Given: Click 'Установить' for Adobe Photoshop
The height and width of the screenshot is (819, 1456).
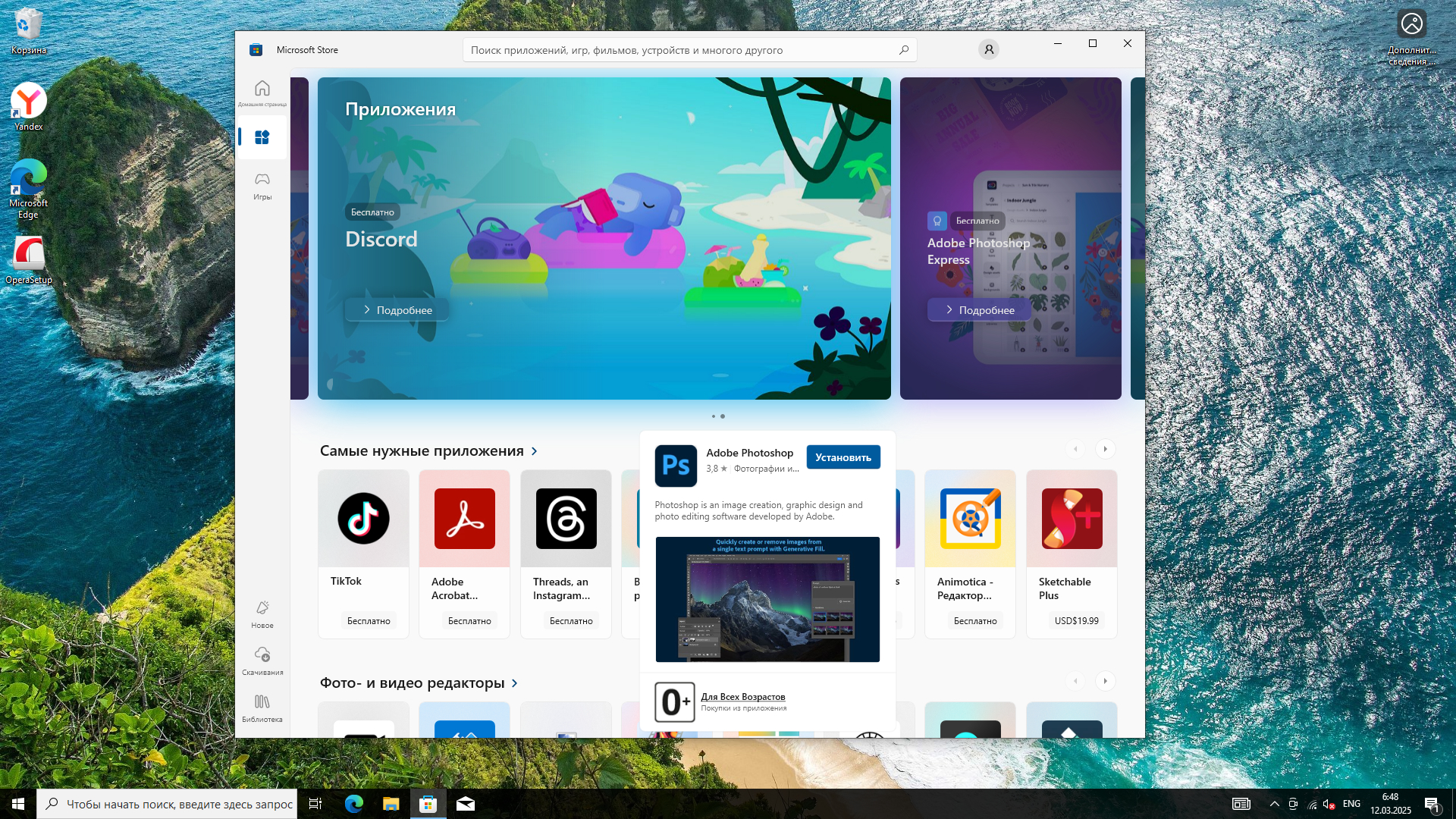Looking at the screenshot, I should 843,457.
